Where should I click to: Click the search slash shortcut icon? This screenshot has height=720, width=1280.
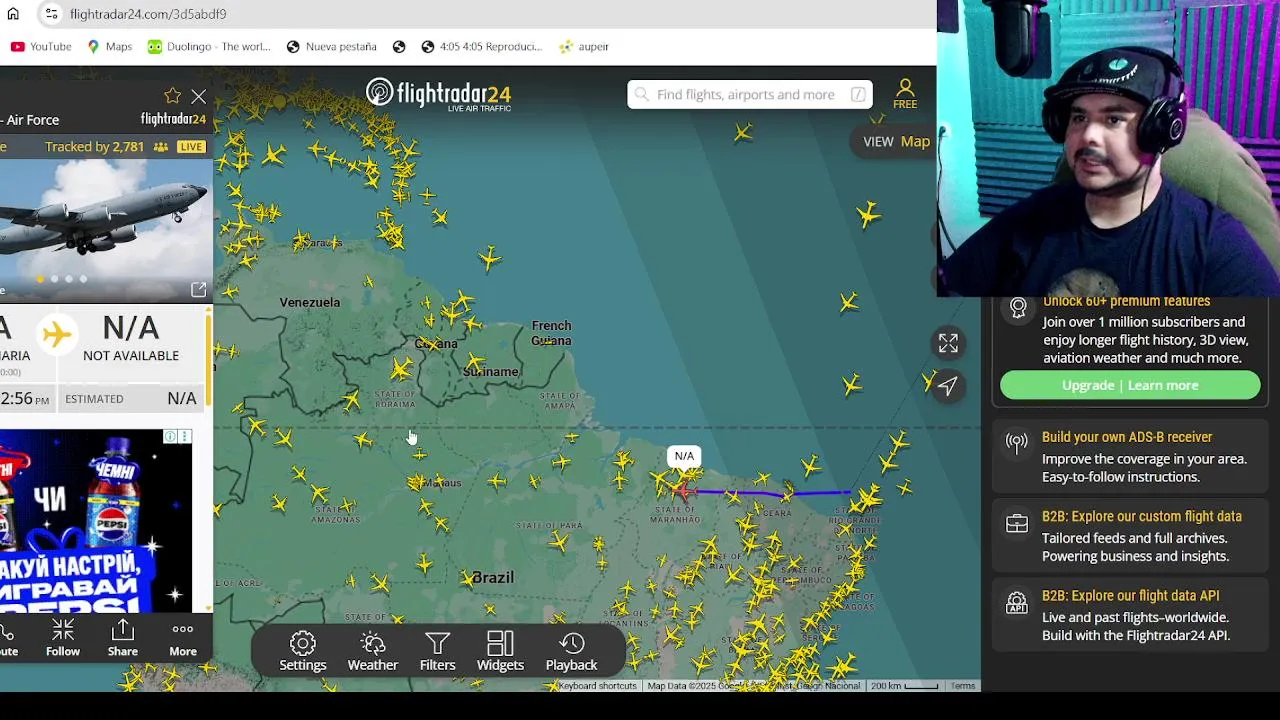click(x=858, y=94)
